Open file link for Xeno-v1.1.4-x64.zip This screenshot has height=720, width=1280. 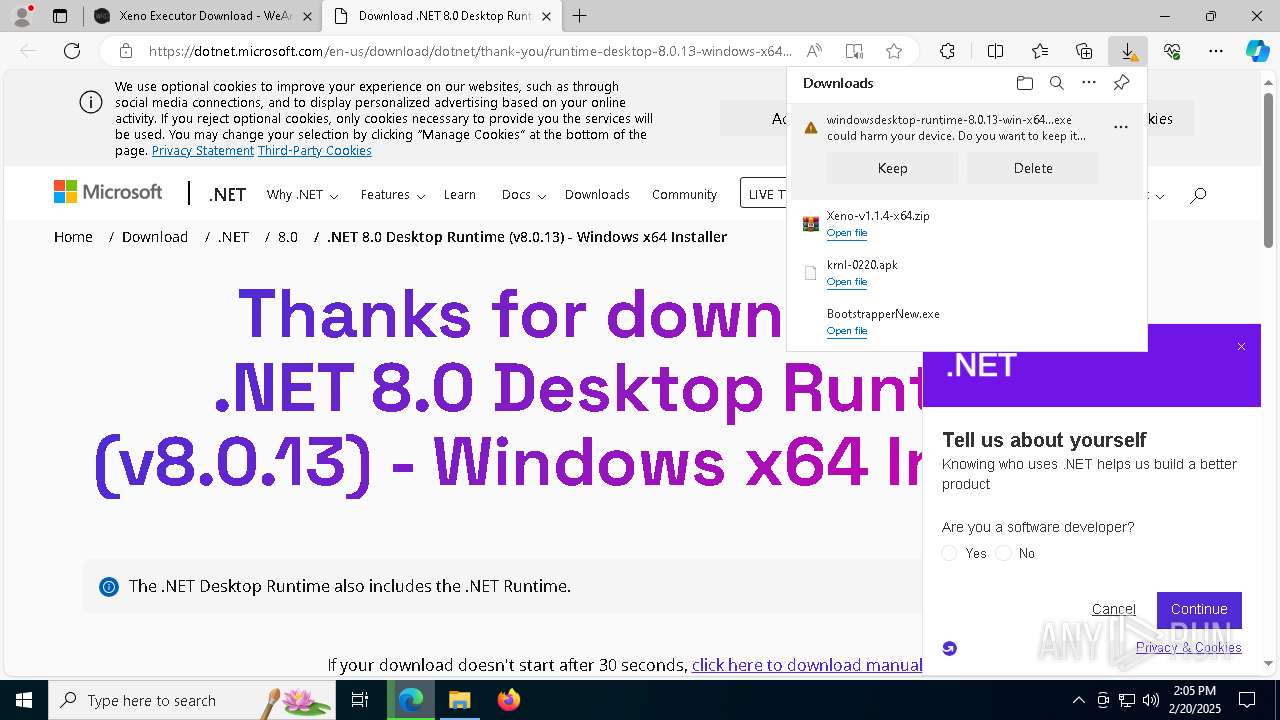coord(847,233)
